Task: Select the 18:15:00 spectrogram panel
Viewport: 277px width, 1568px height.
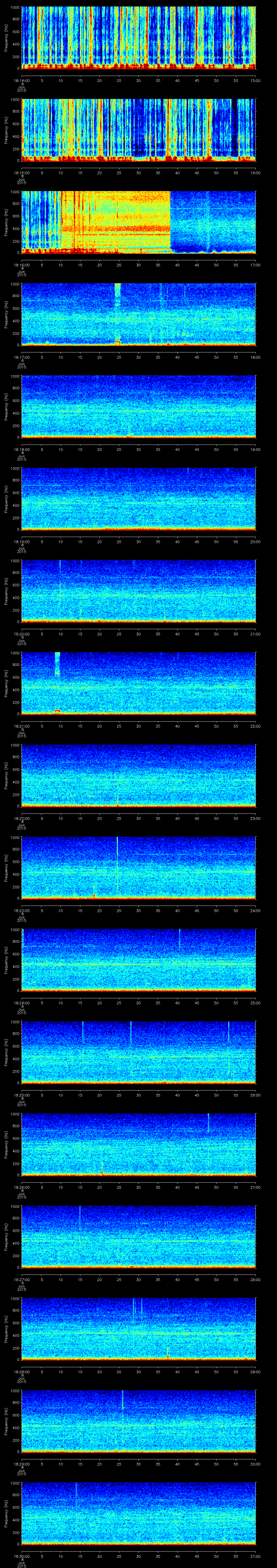Action: (138, 130)
